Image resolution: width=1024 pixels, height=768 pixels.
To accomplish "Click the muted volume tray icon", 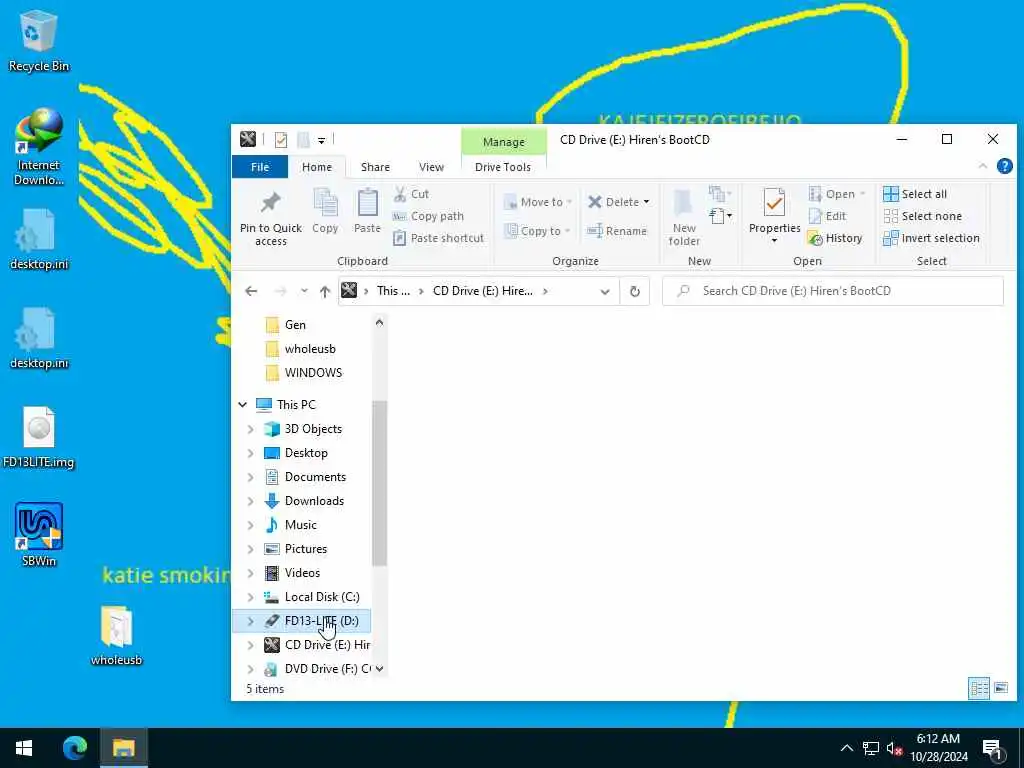I will [x=893, y=749].
